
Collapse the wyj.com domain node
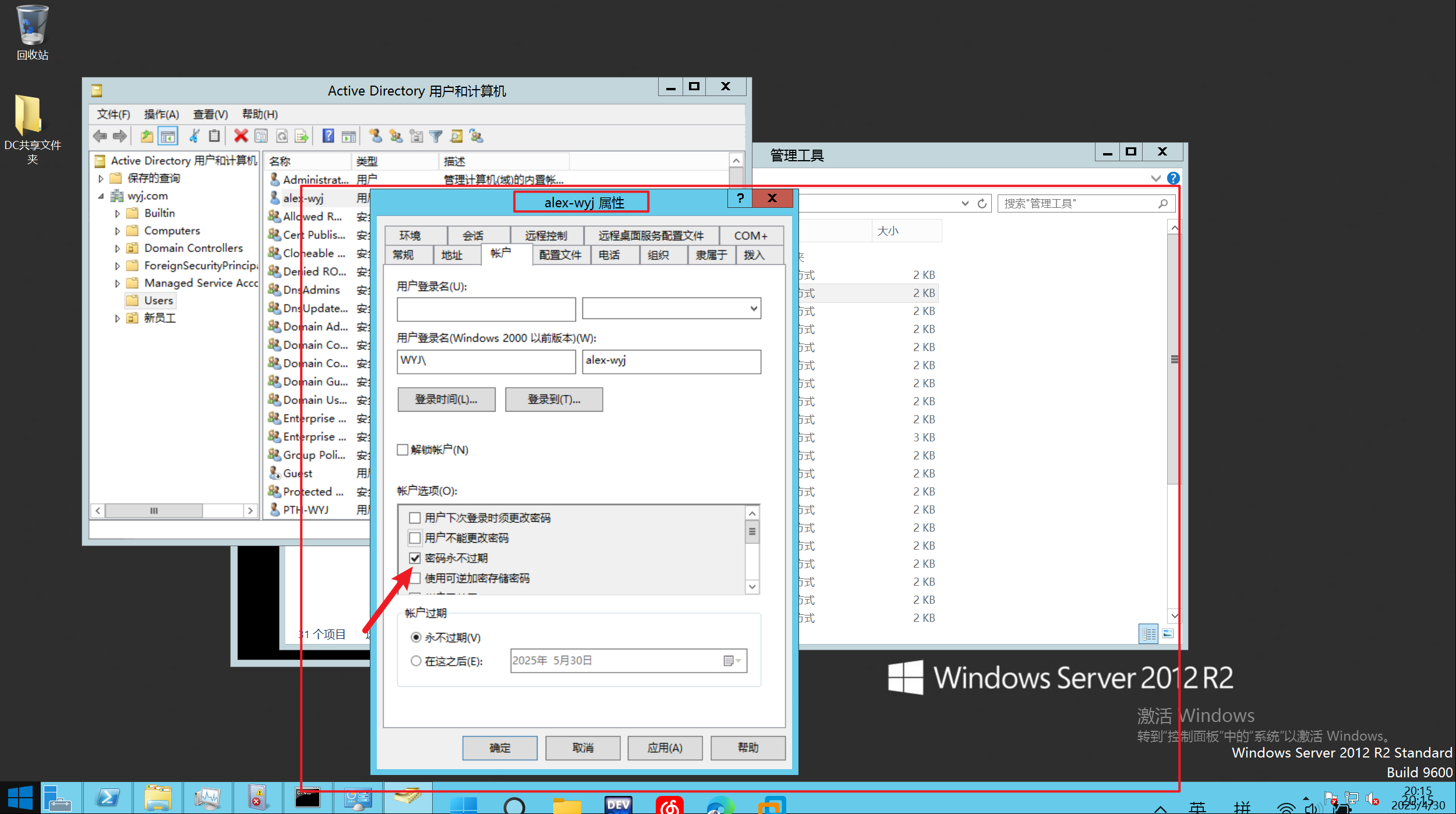[x=101, y=196]
